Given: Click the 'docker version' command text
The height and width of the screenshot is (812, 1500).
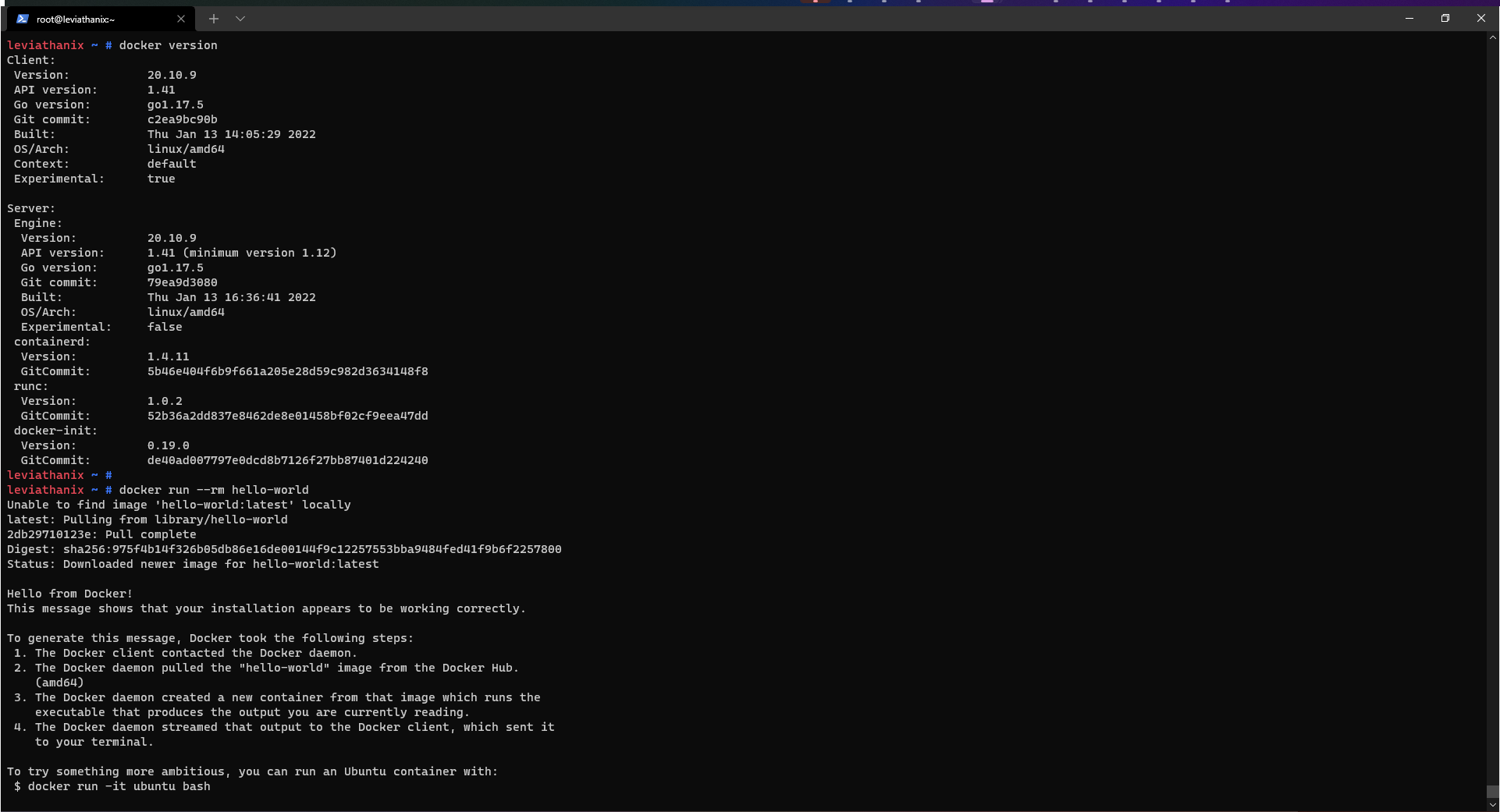Looking at the screenshot, I should (x=169, y=45).
